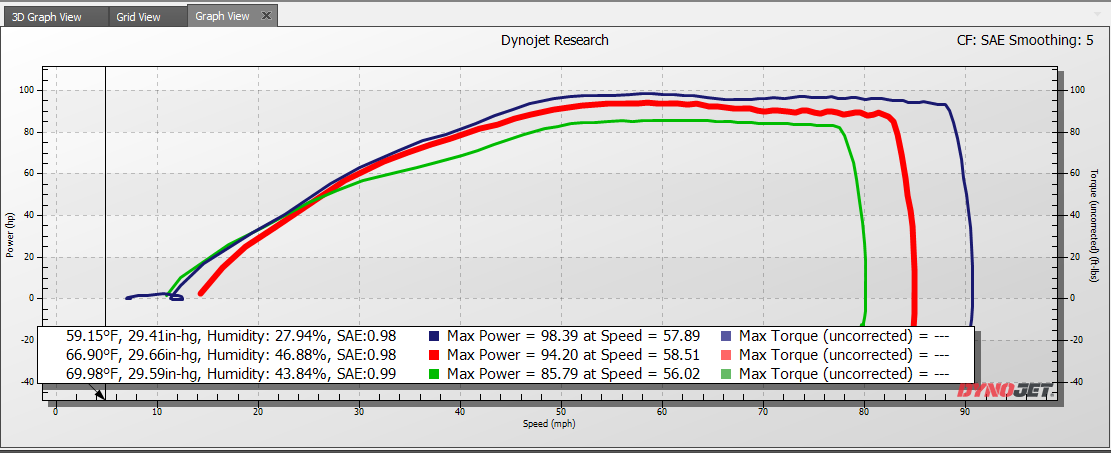Click the light green Max Torque swatch

726,374
